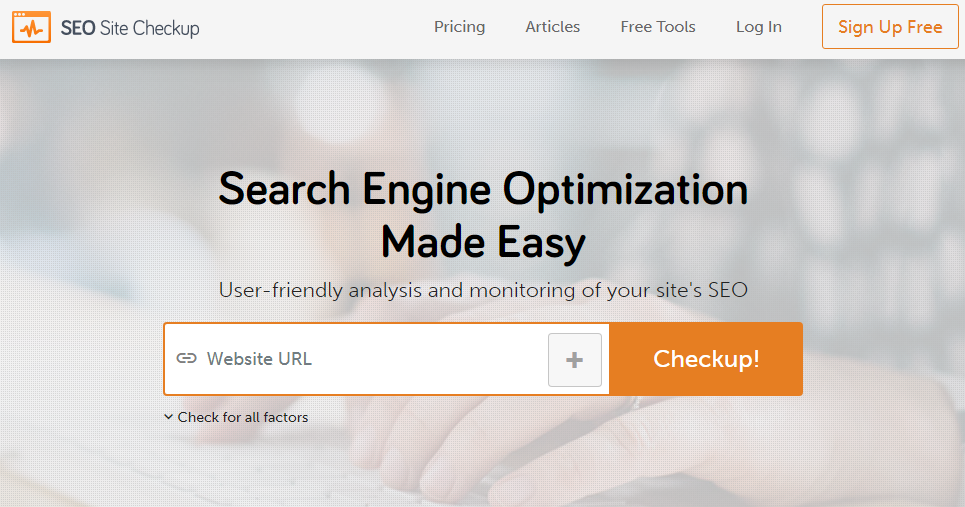Go to the Articles section
This screenshot has width=965, height=507.
[x=553, y=27]
